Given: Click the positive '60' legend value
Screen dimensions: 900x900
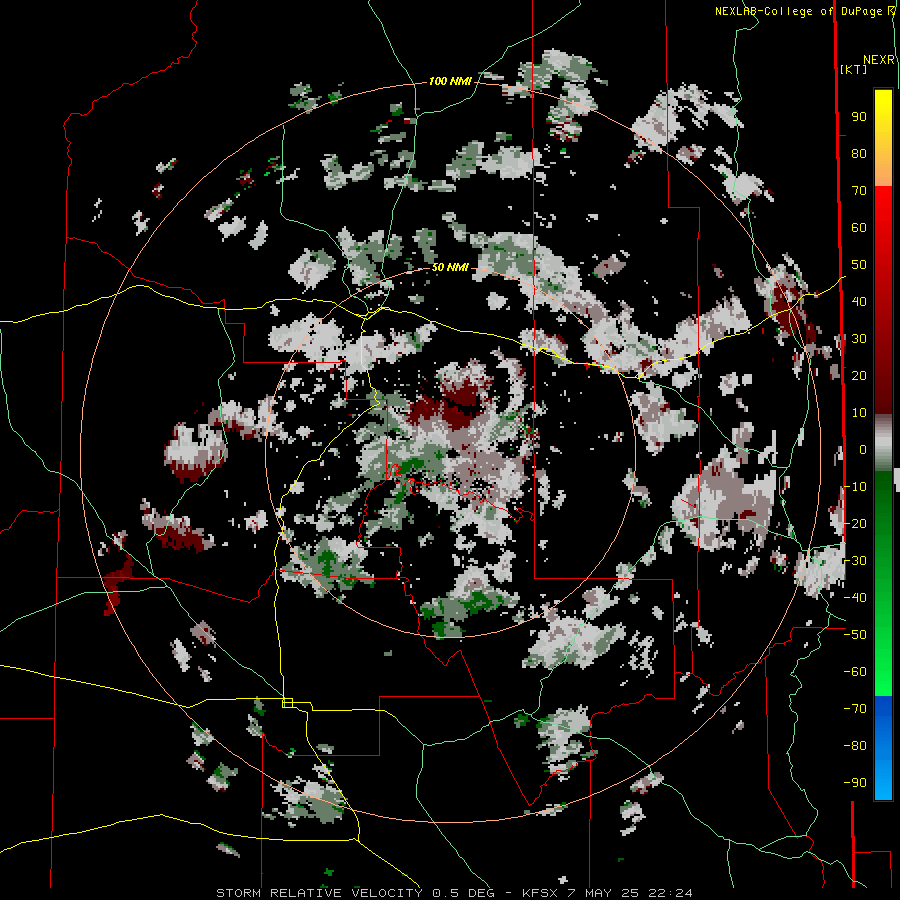Looking at the screenshot, I should 859,228.
